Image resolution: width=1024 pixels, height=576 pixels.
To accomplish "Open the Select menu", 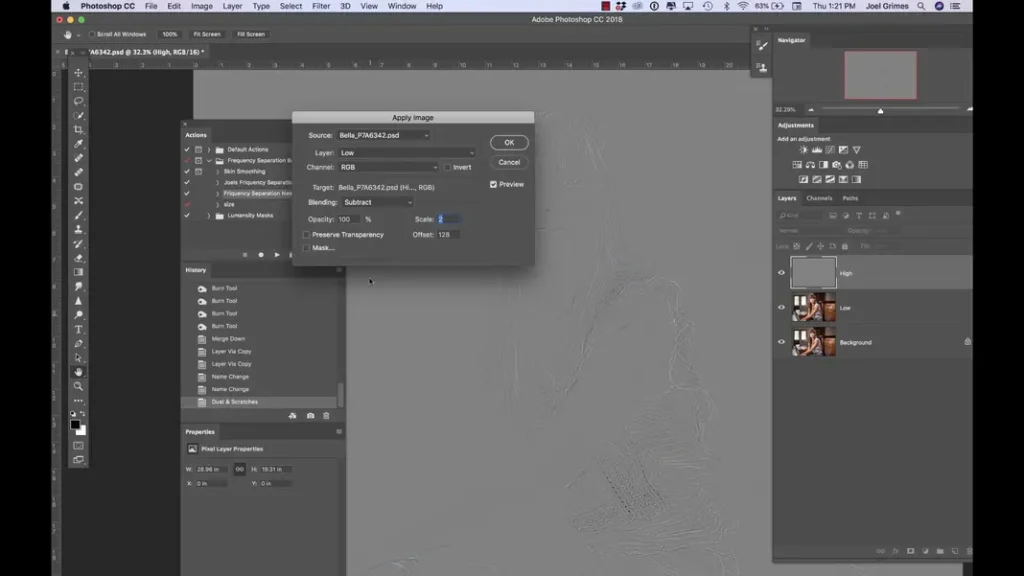I will click(x=291, y=6).
